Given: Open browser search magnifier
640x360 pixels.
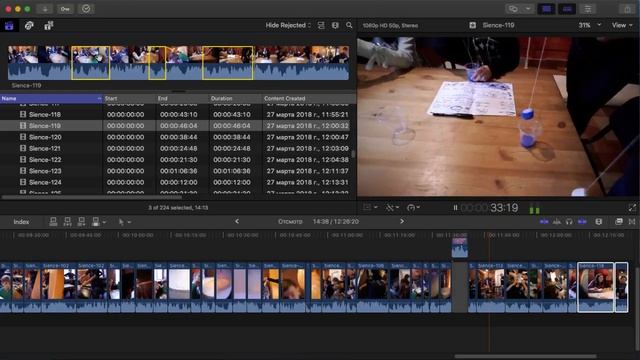Looking at the screenshot, I should 349,25.
